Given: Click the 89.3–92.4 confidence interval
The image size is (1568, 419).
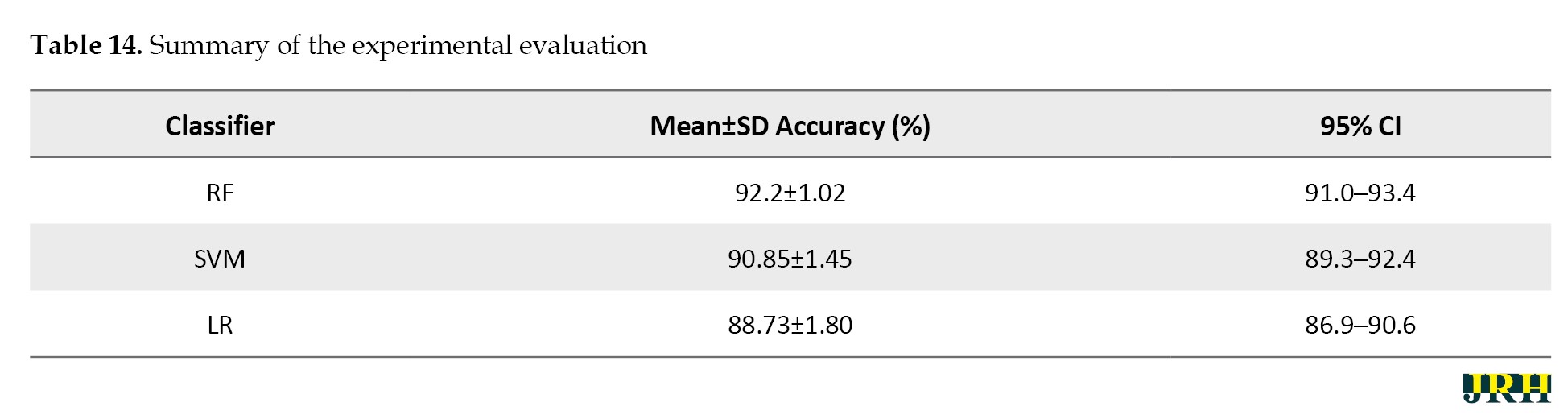Looking at the screenshot, I should [1360, 259].
